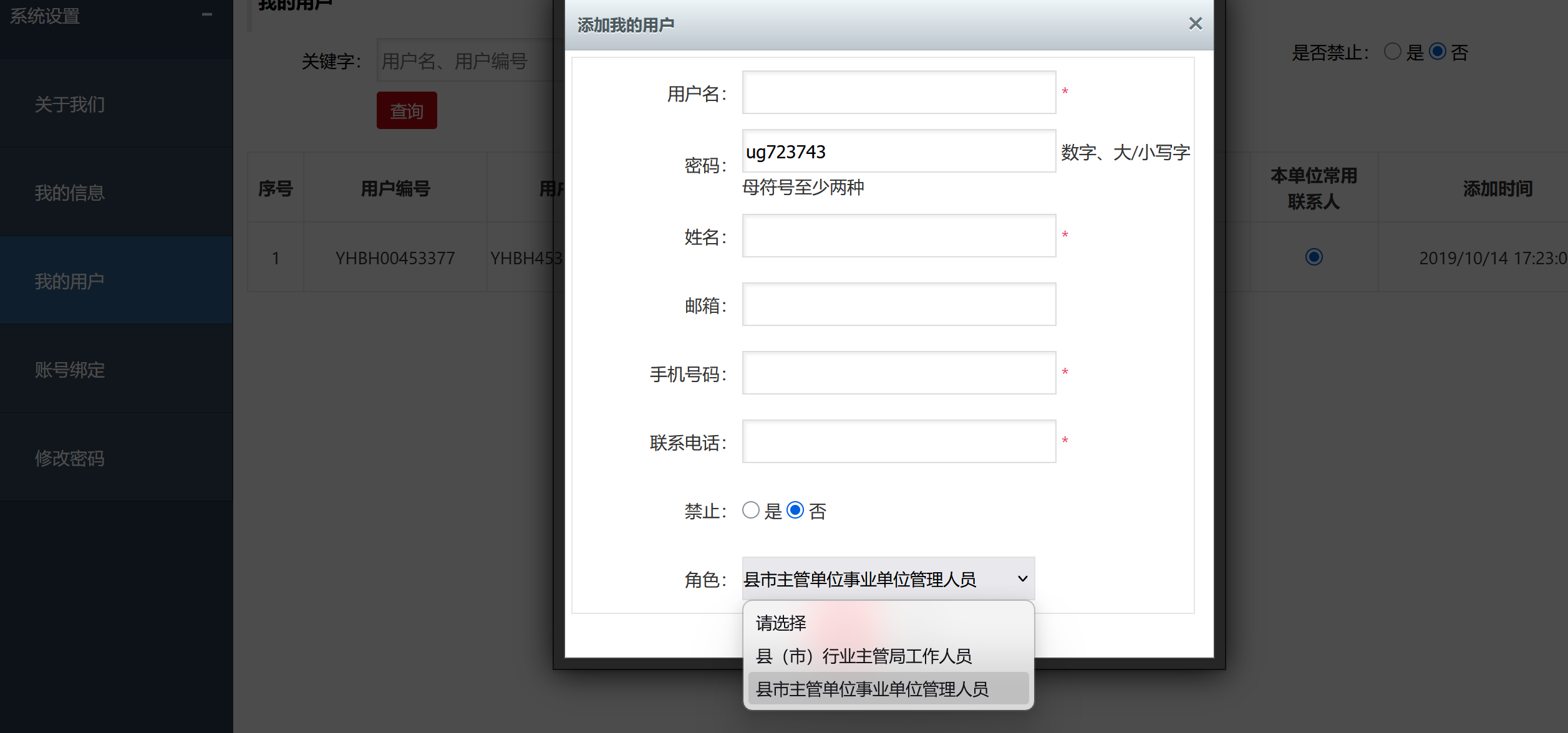The height and width of the screenshot is (733, 1568).
Task: Click the 用户名 input field
Action: coord(899,92)
